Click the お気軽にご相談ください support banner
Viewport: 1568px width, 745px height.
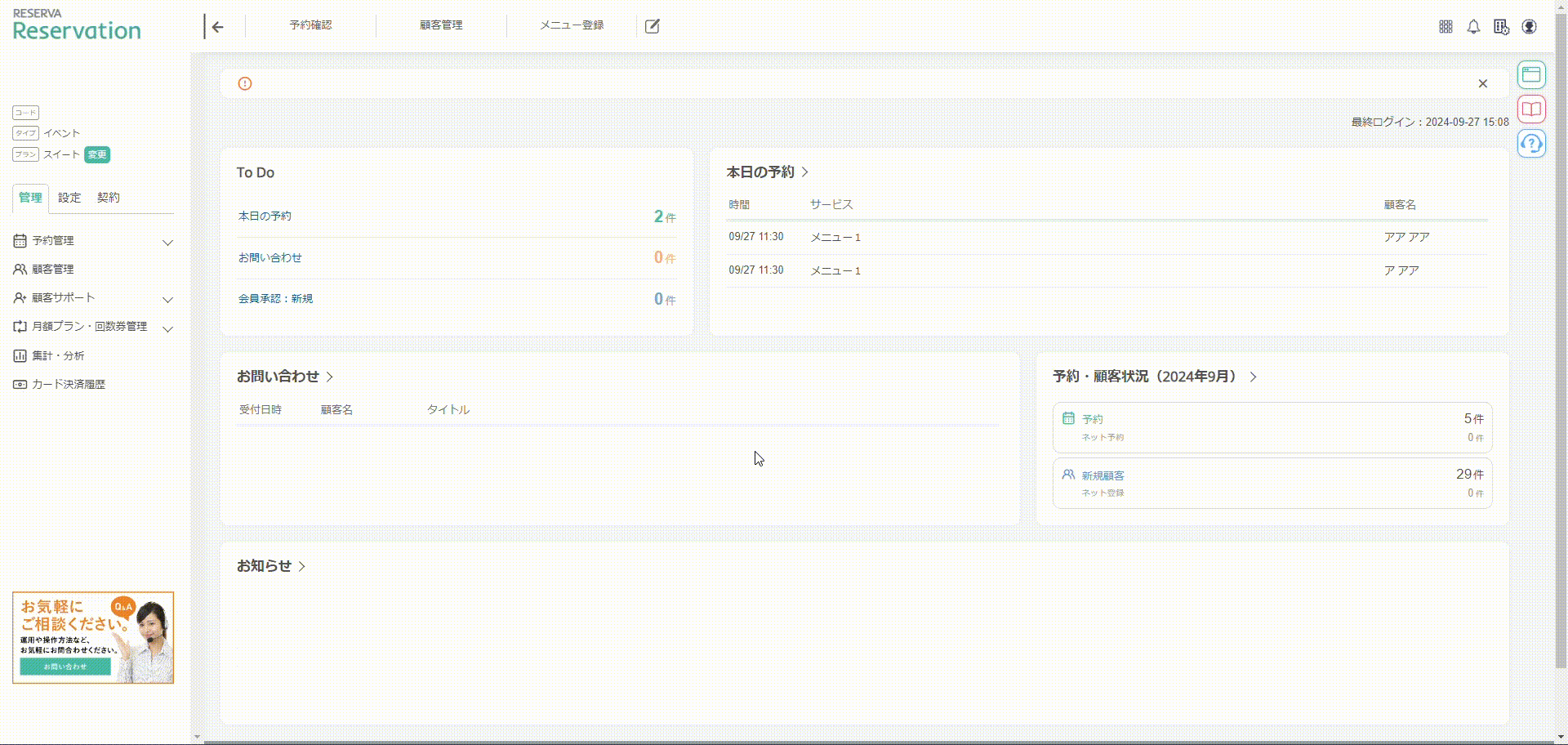93,637
